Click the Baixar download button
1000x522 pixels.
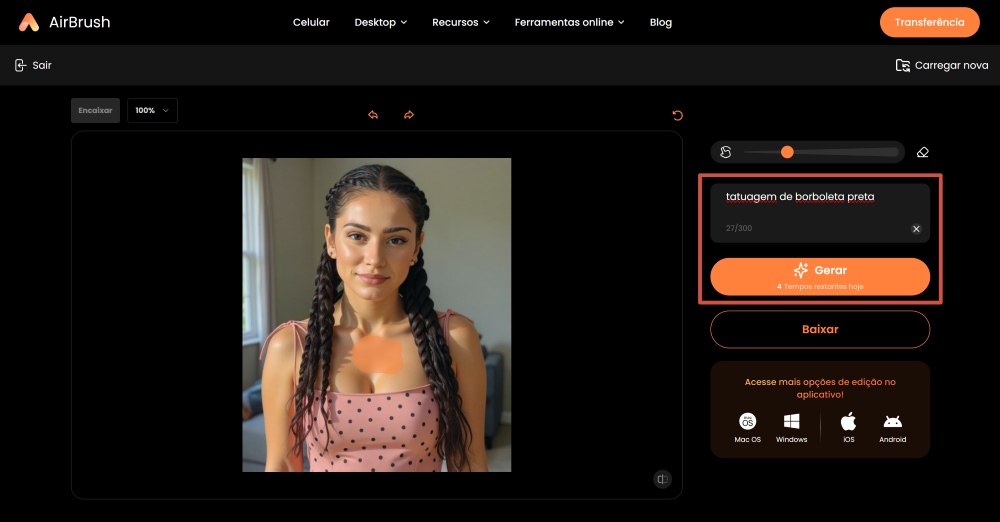tap(820, 329)
